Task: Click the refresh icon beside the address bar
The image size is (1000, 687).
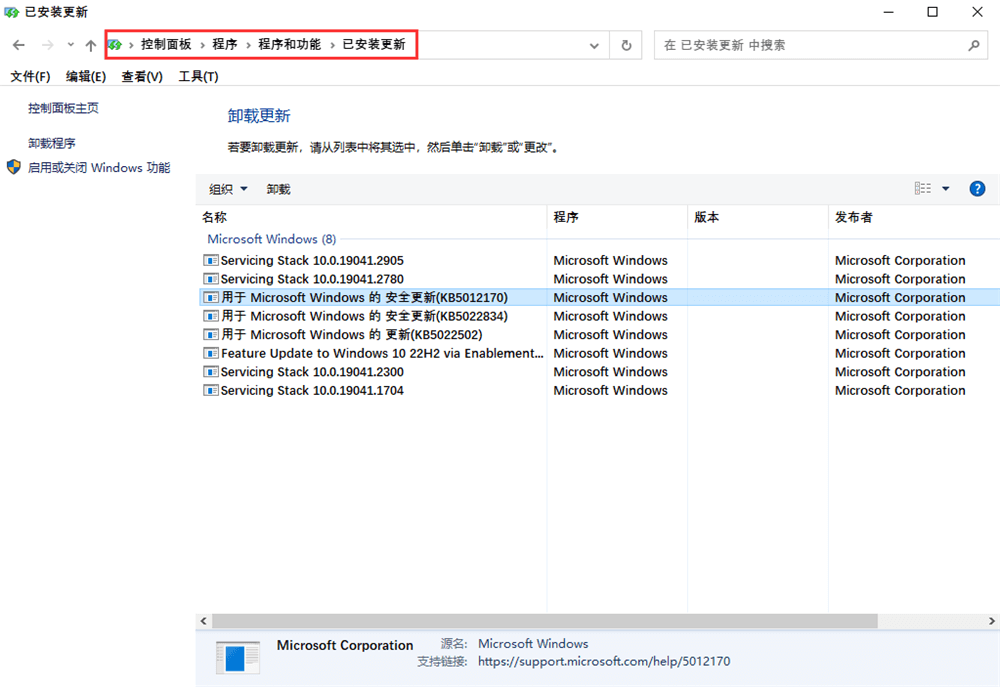Action: (624, 44)
